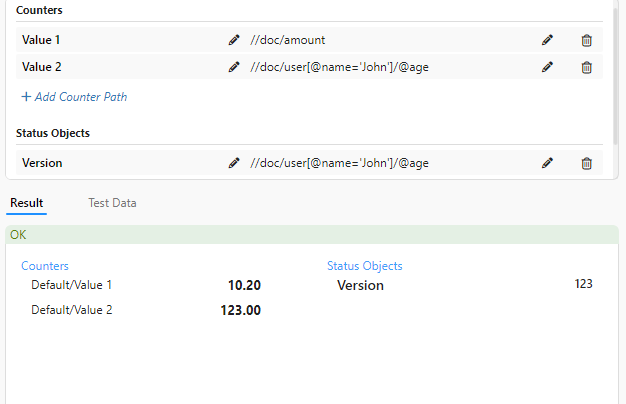Image resolution: width=626 pixels, height=404 pixels.
Task: Click the Status Objects section heading in config
Action: 53,133
